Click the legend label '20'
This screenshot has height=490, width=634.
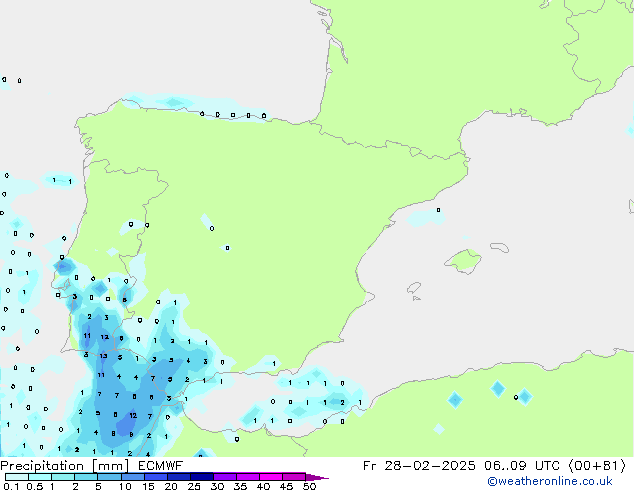coord(171,486)
